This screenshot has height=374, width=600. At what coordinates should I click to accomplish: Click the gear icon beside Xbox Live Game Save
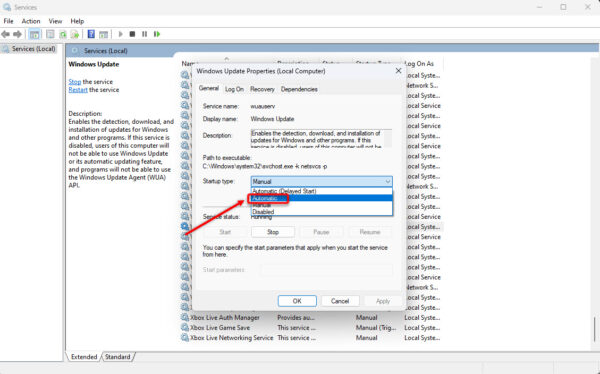(x=185, y=328)
